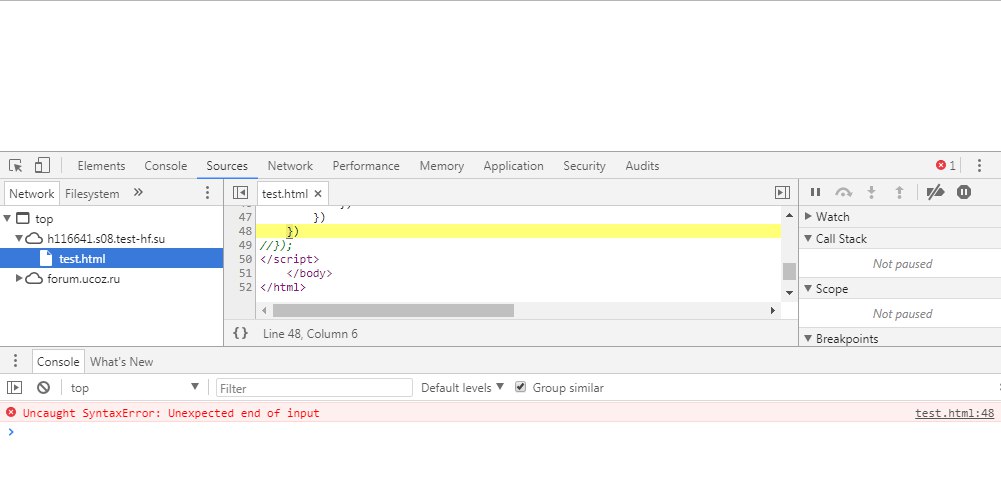Select the Filesystem navigator tab
The image size is (1001, 479).
coord(92,194)
